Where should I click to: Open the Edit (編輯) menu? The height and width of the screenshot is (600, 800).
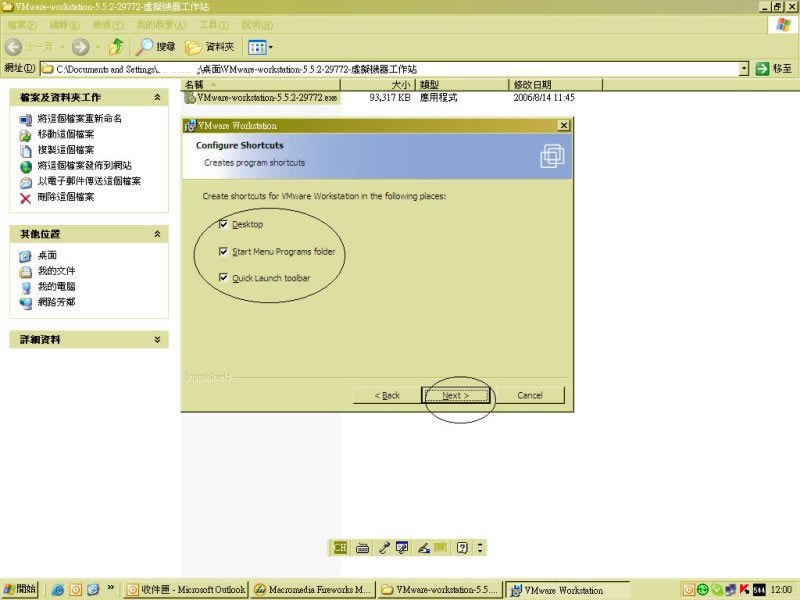(x=65, y=25)
